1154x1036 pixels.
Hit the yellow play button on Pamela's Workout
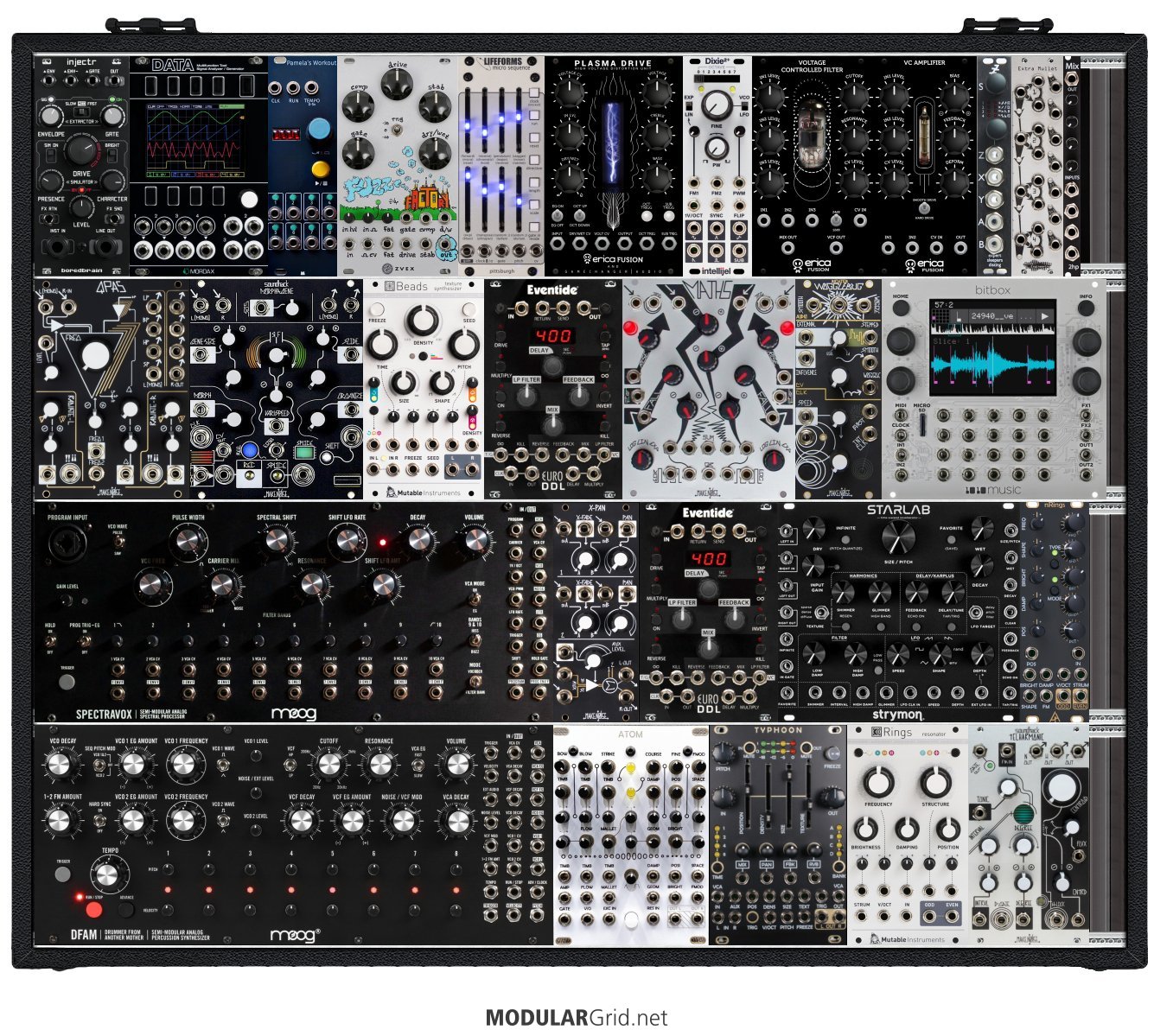320,169
